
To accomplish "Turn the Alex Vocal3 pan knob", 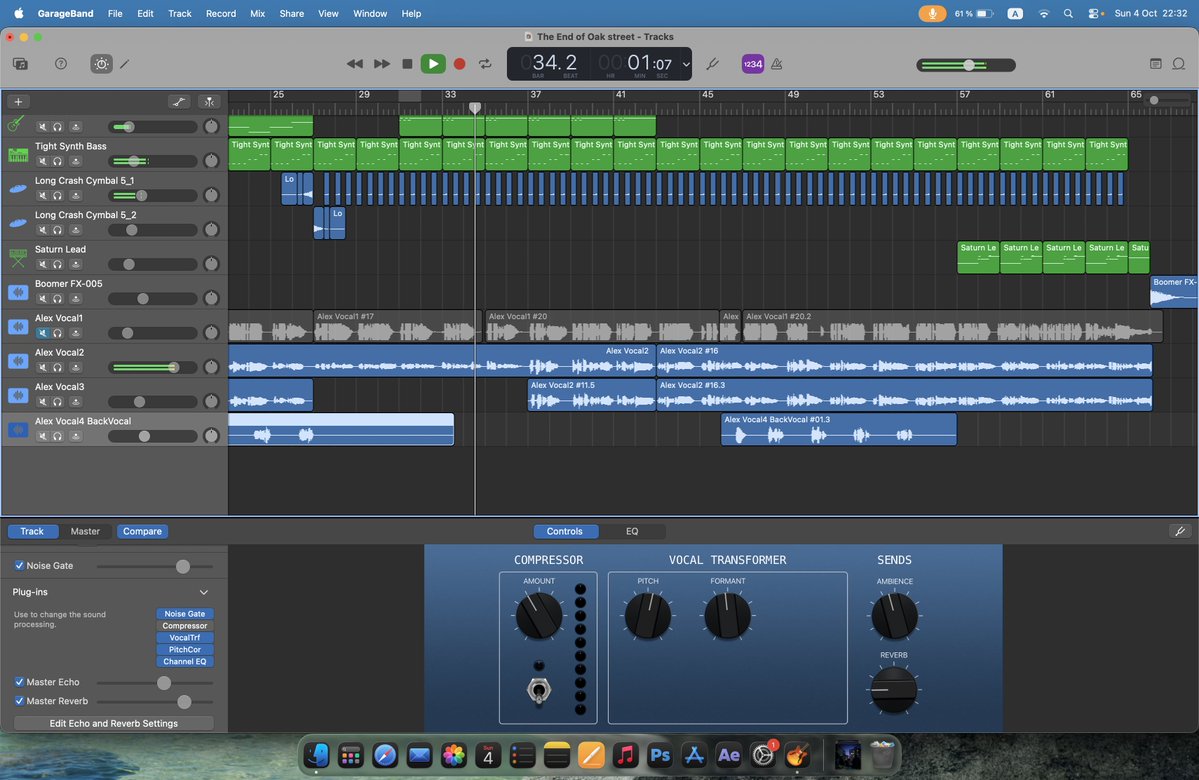I will coord(211,401).
